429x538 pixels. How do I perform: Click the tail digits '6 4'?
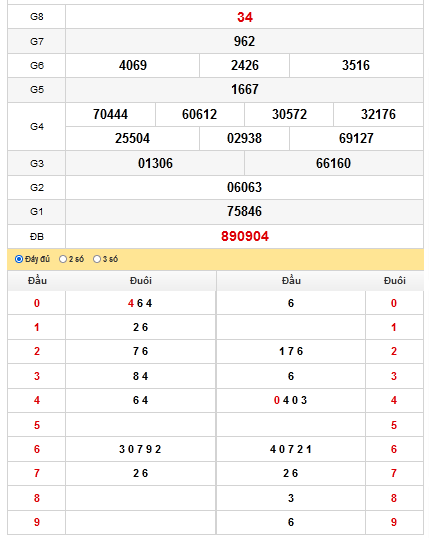point(140,400)
